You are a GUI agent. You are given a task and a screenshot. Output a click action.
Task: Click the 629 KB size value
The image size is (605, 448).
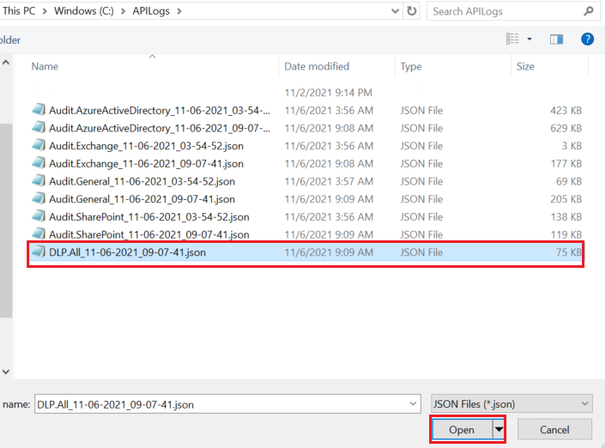[x=566, y=128]
